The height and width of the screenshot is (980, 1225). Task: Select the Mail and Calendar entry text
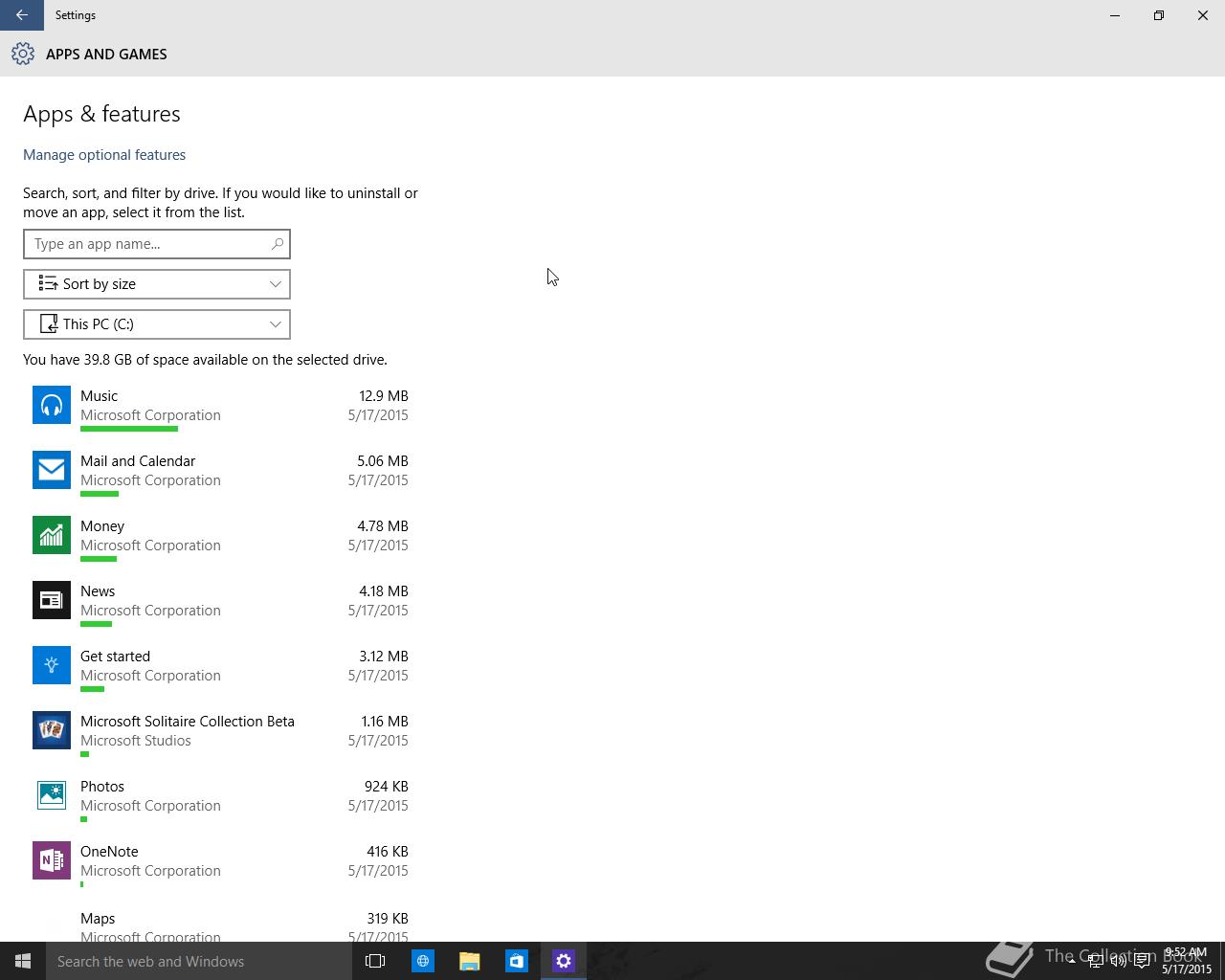click(138, 461)
